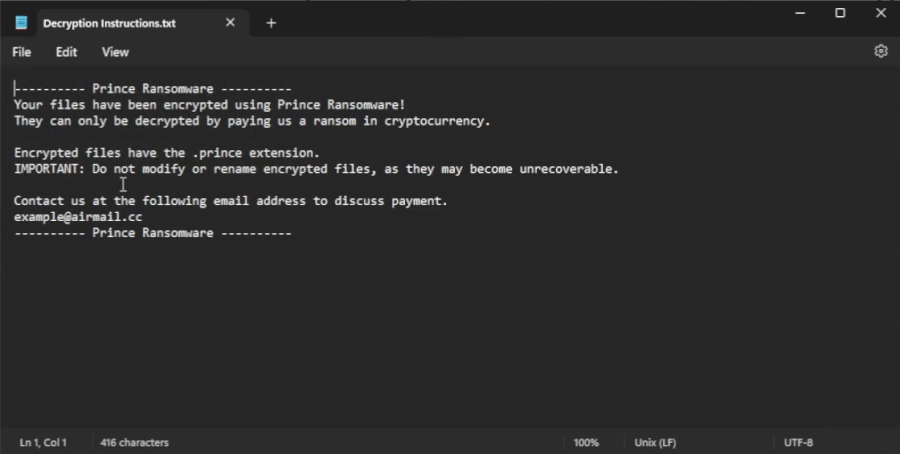Screen dimensions: 900x454
Task: Click the Ln 1, Col 1 position indicator
Action: point(43,442)
